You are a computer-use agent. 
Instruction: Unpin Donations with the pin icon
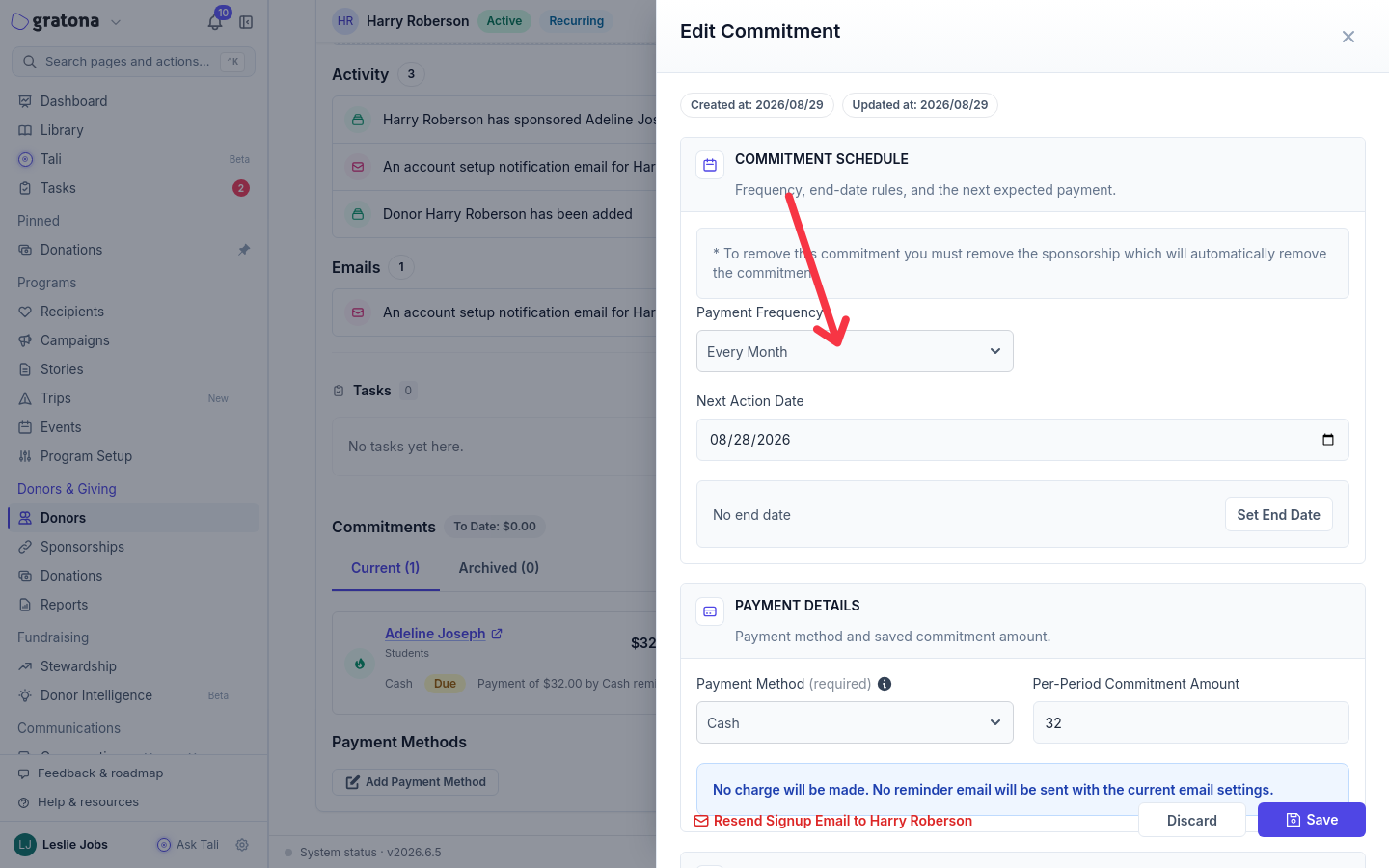pos(244,250)
